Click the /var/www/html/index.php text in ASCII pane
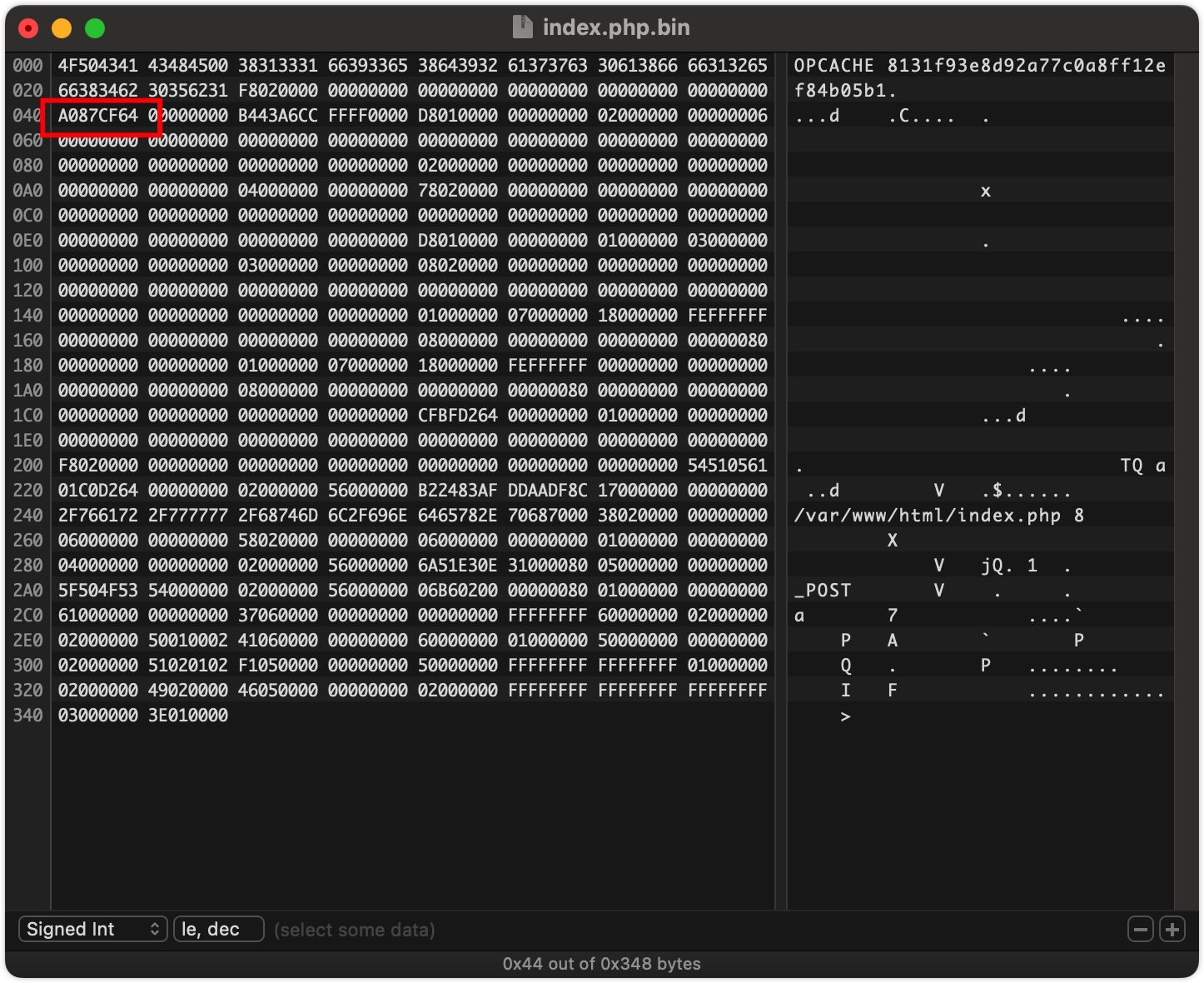 point(927,516)
